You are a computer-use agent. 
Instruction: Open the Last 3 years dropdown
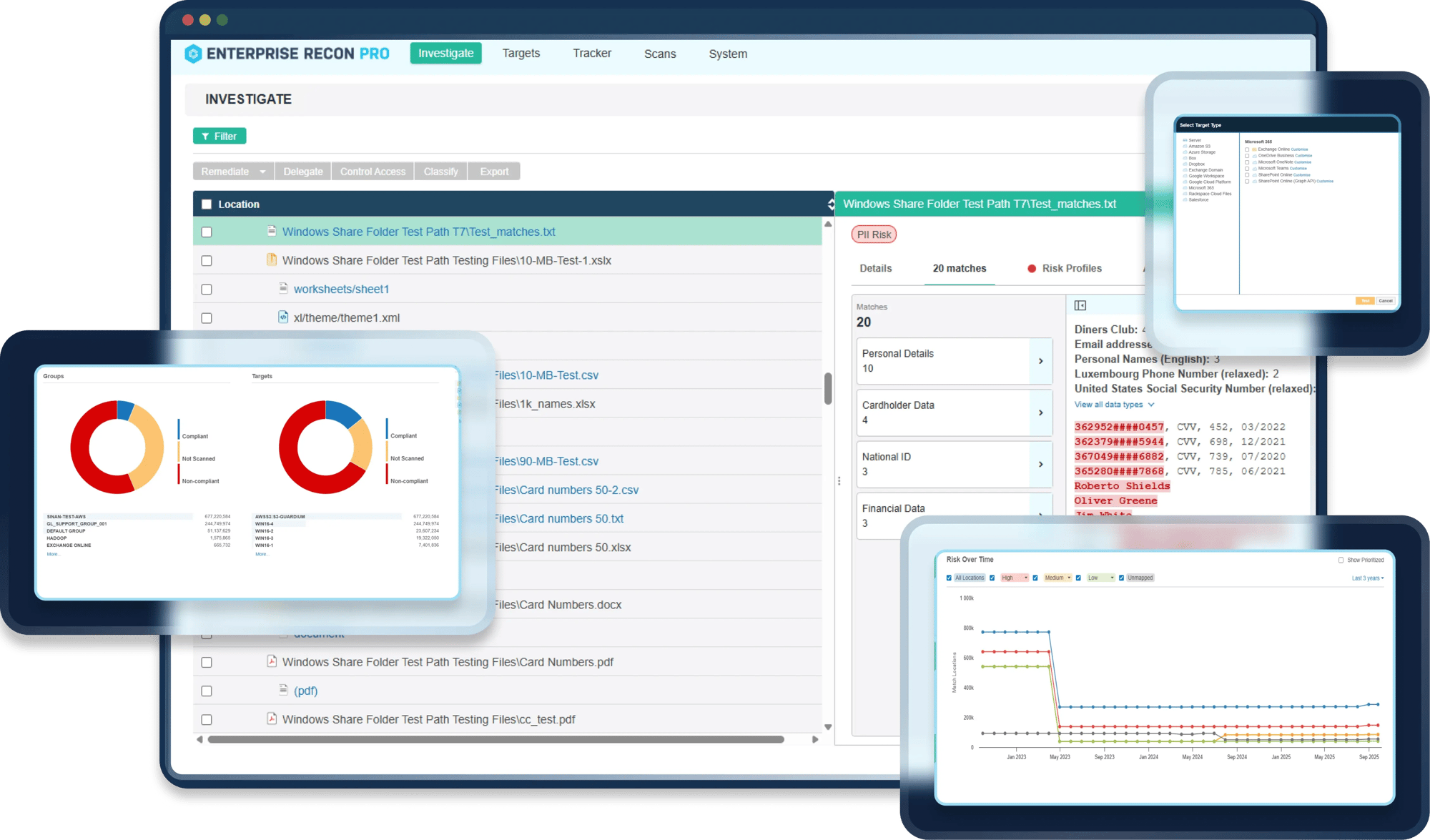tap(1367, 578)
